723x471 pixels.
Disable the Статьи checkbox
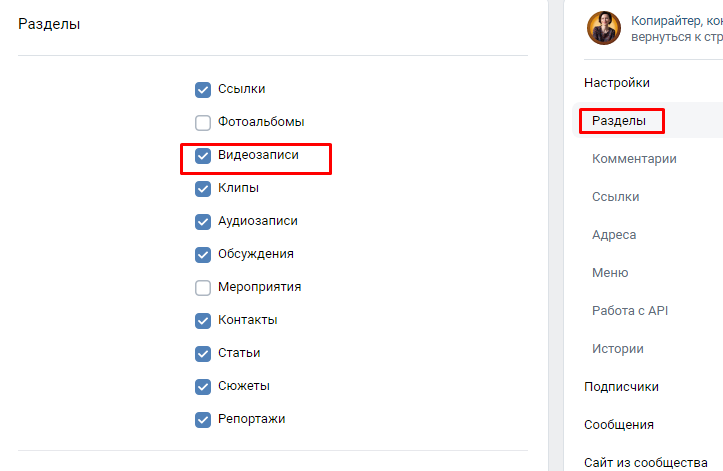pos(203,353)
